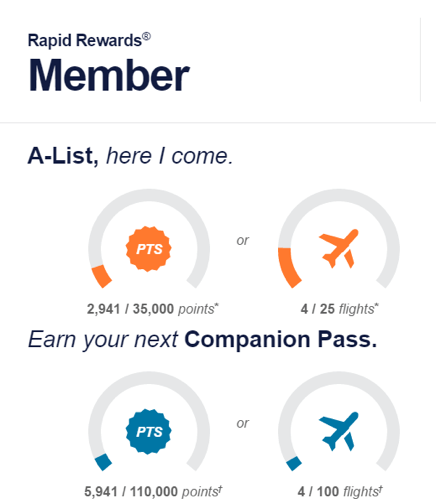Click the 2,941 / 35,000 points label
The height and width of the screenshot is (504, 436).
pos(153,309)
